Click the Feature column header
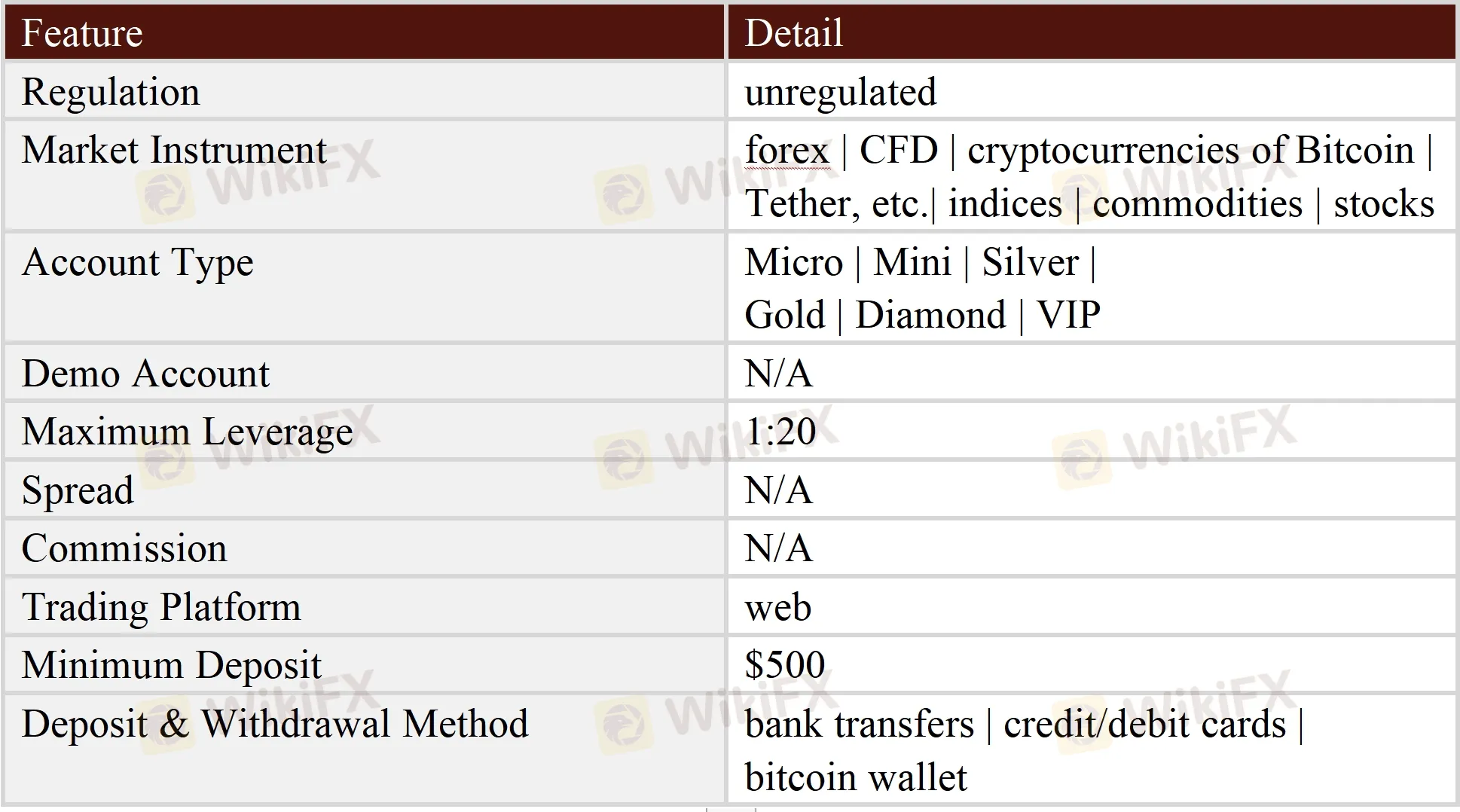Viewport: 1460px width, 812px height. (82, 34)
